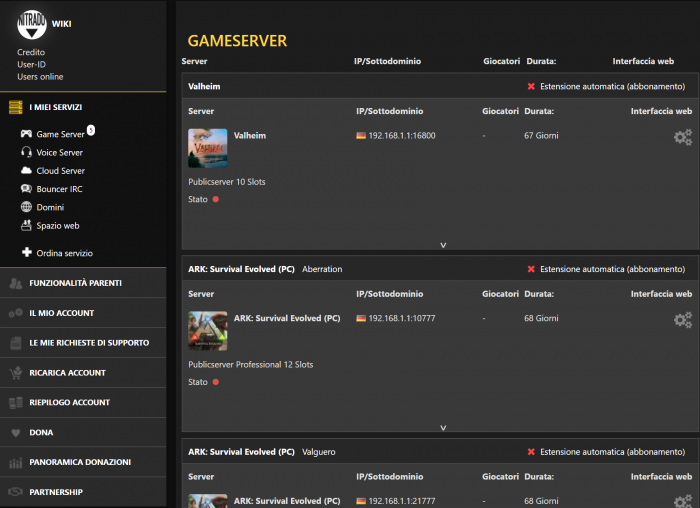Toggle Valguero automatic extension red X
700x508 pixels.
point(531,452)
